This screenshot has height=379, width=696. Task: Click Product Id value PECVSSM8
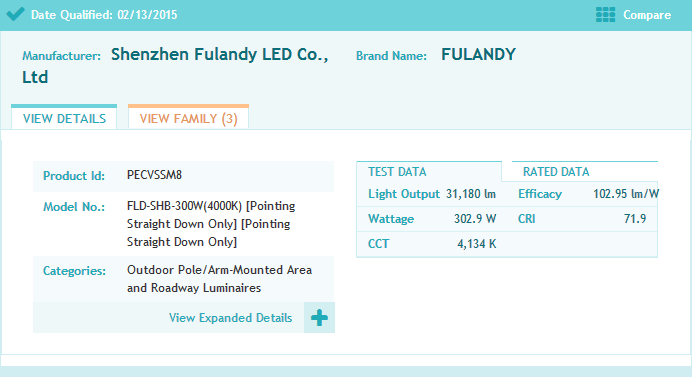pos(154,175)
